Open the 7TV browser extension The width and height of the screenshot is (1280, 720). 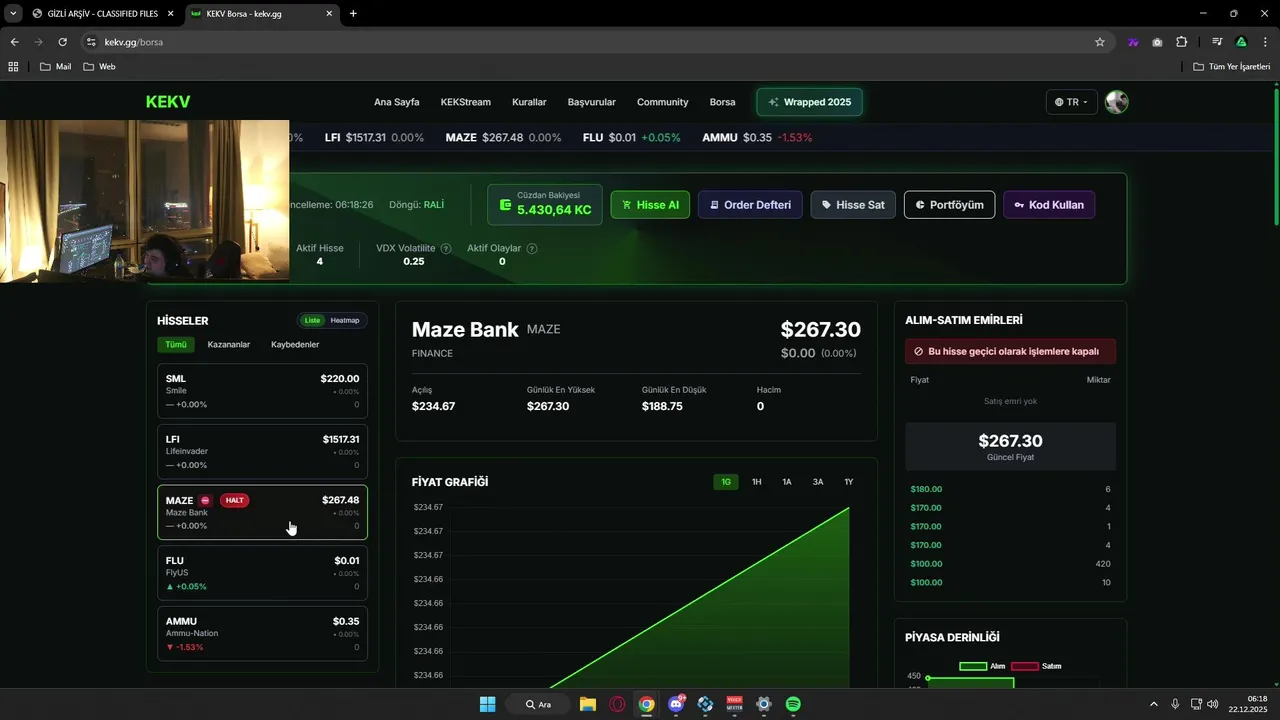pyautogui.click(x=1133, y=42)
